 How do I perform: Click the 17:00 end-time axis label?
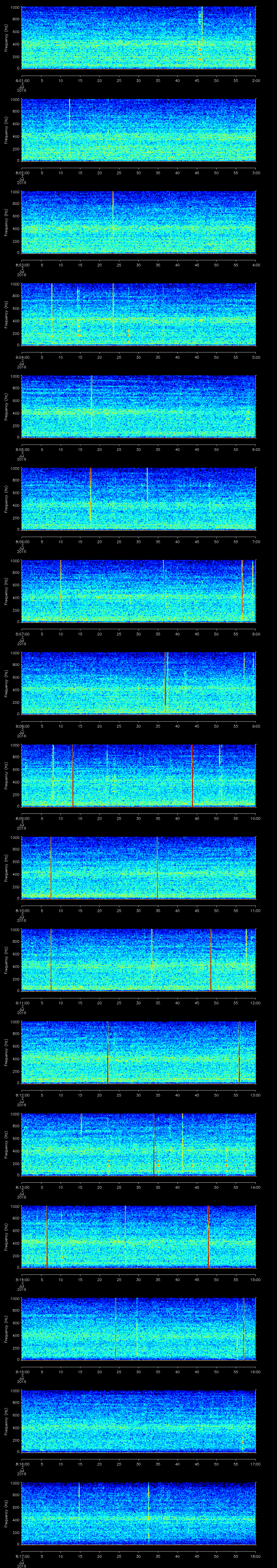pyautogui.click(x=255, y=1464)
